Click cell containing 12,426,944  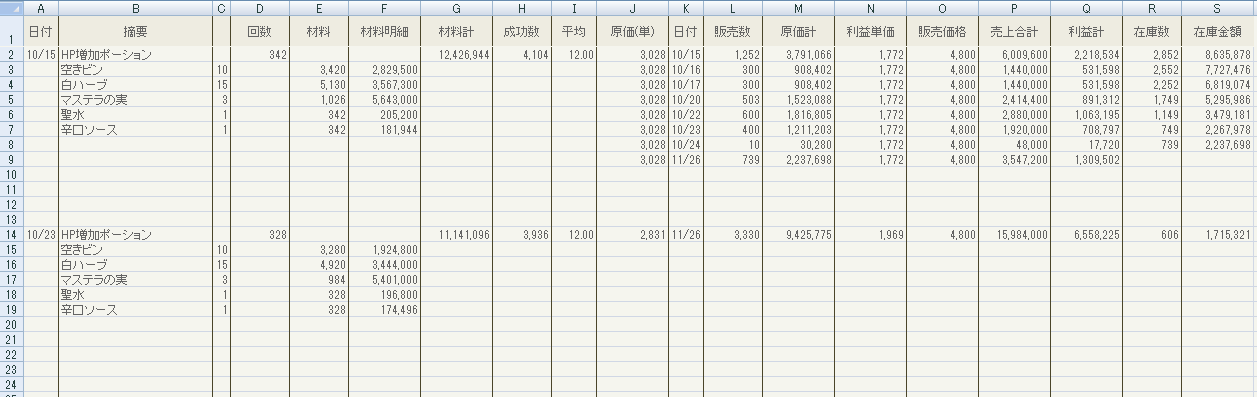point(456,54)
